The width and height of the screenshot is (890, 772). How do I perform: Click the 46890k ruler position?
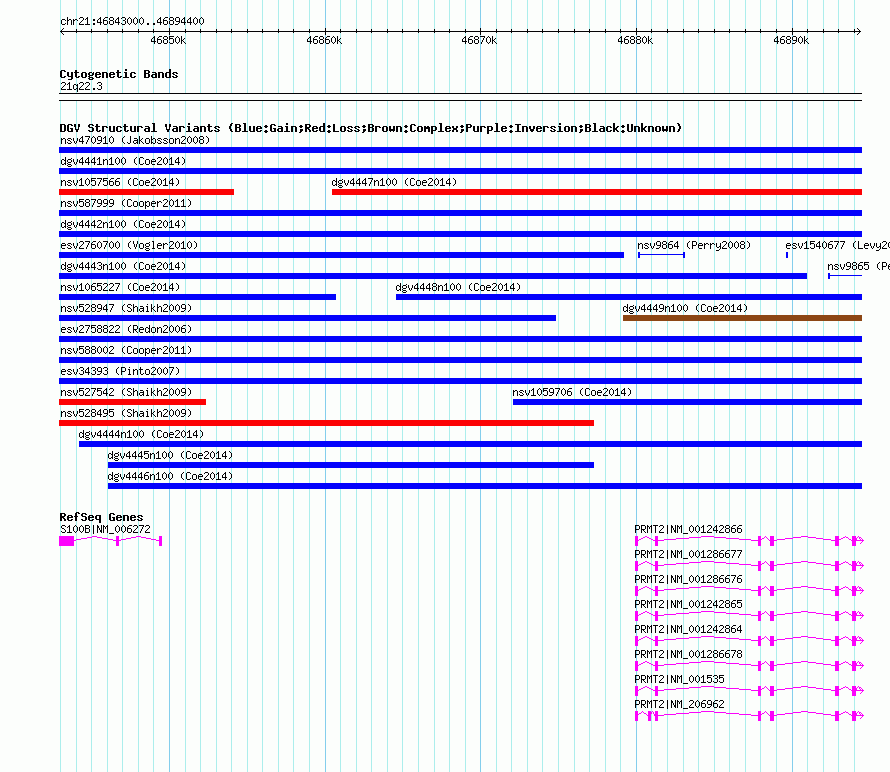[x=791, y=40]
